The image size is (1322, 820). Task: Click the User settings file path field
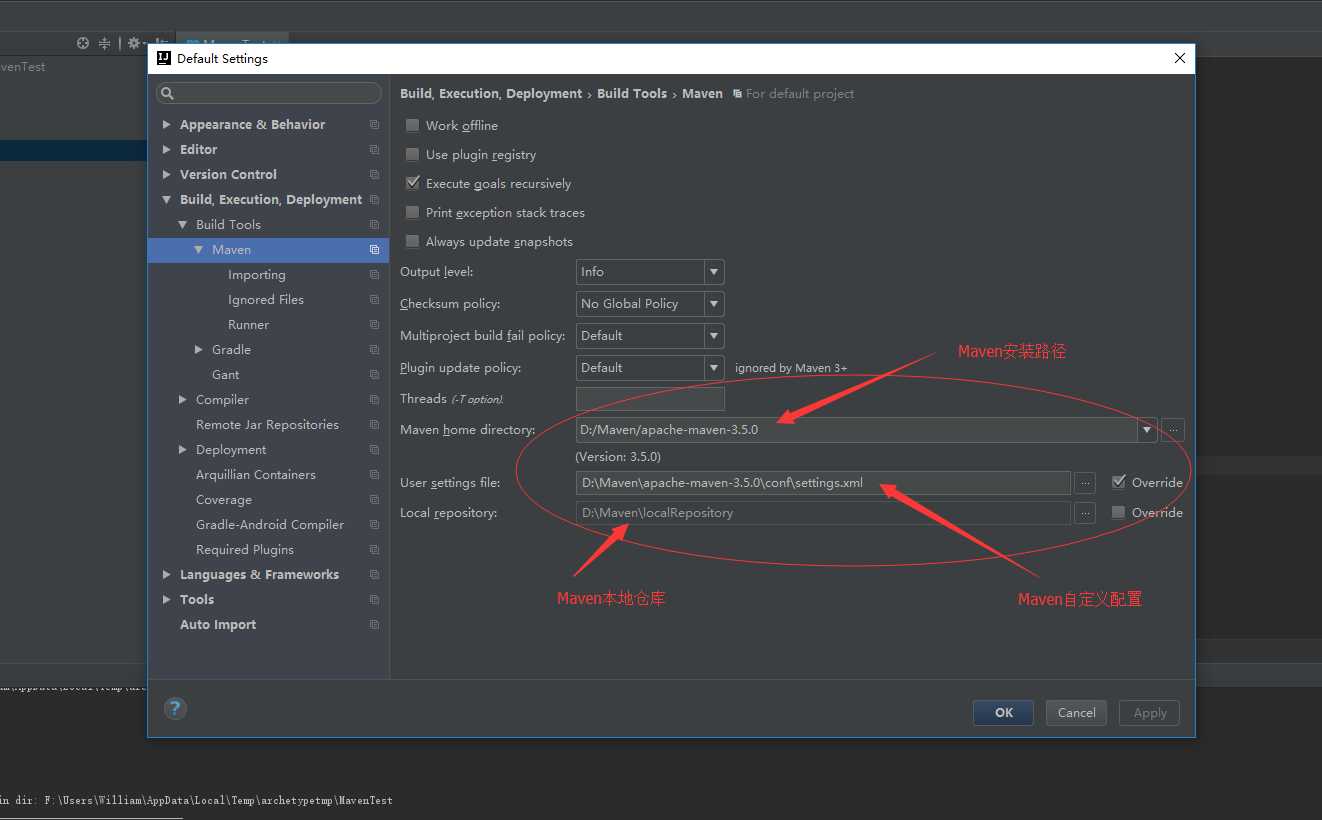tap(823, 483)
